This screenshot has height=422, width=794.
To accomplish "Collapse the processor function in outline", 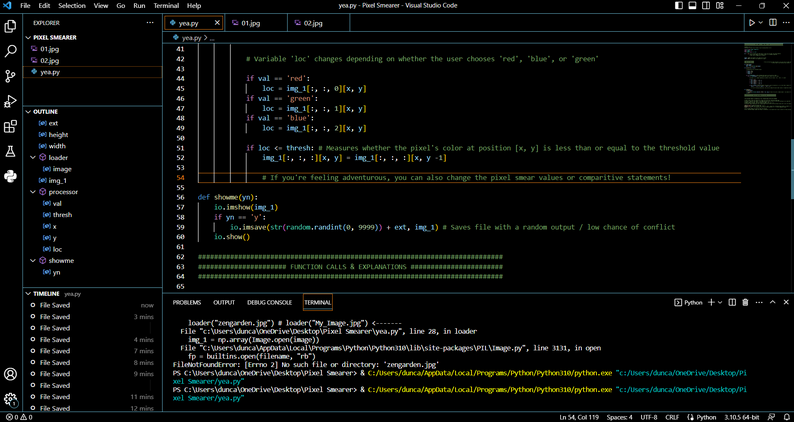I will (33, 192).
